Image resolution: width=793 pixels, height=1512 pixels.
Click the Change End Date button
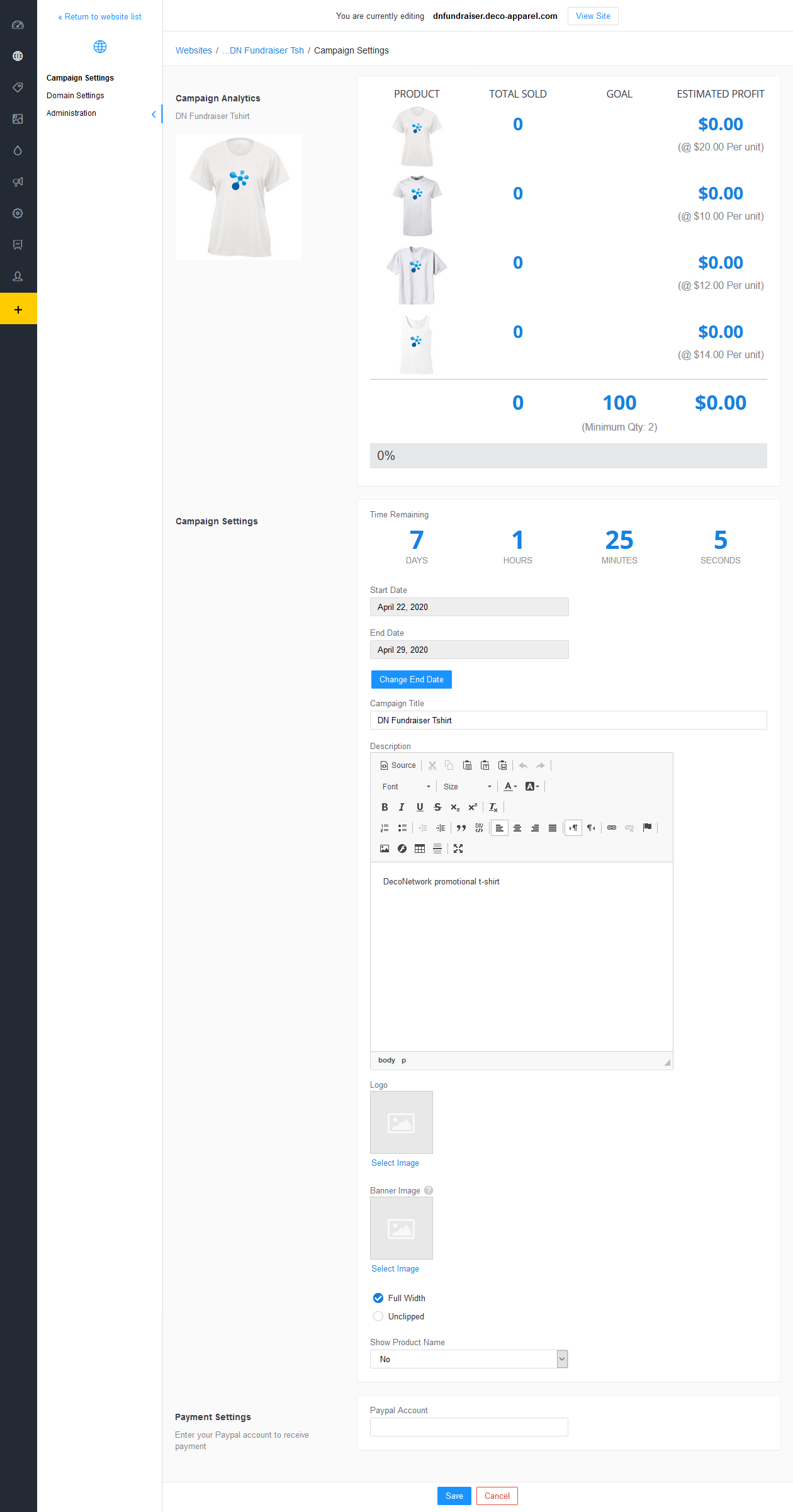pos(412,679)
